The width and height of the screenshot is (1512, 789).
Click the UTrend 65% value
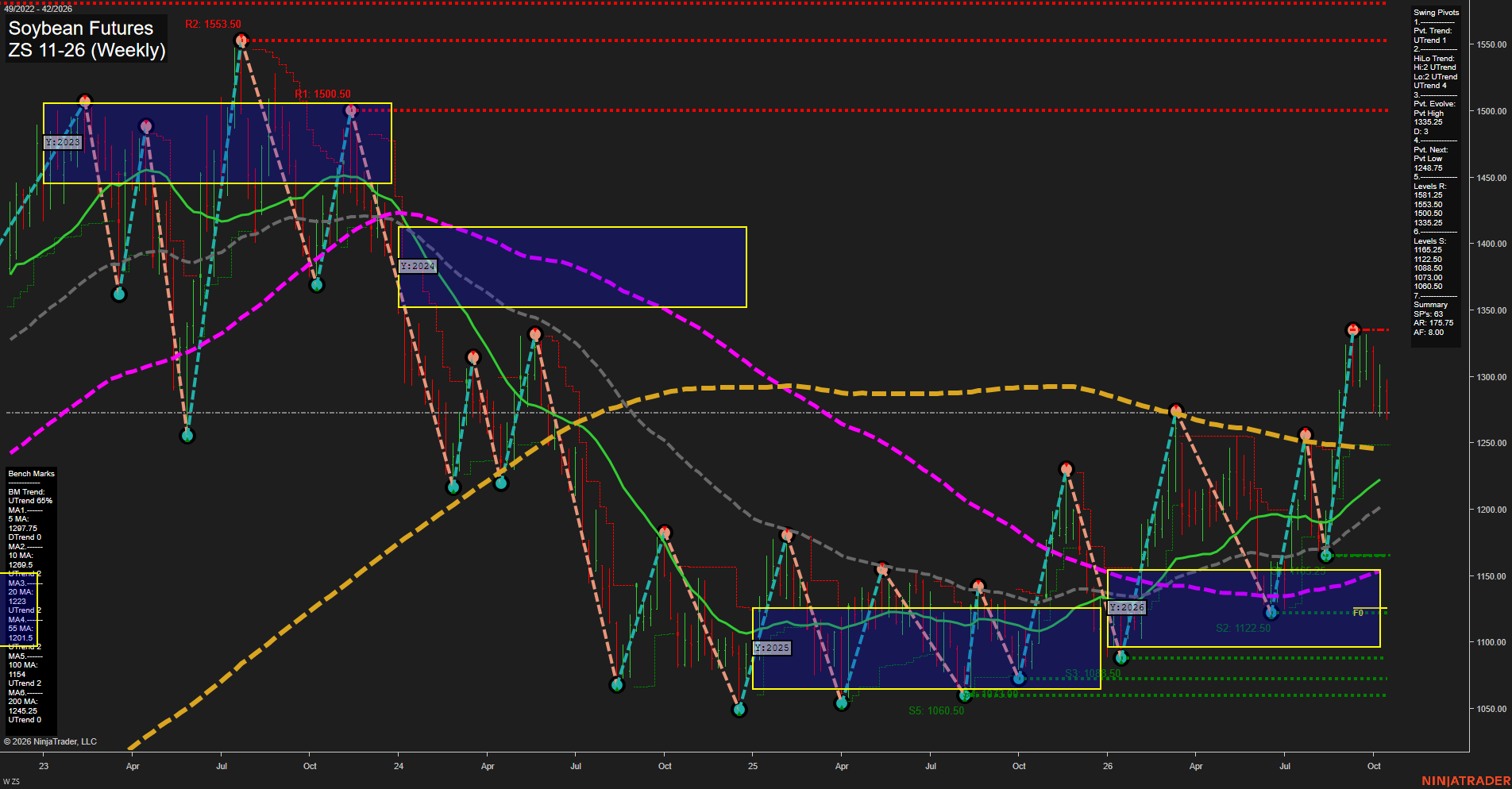click(30, 501)
